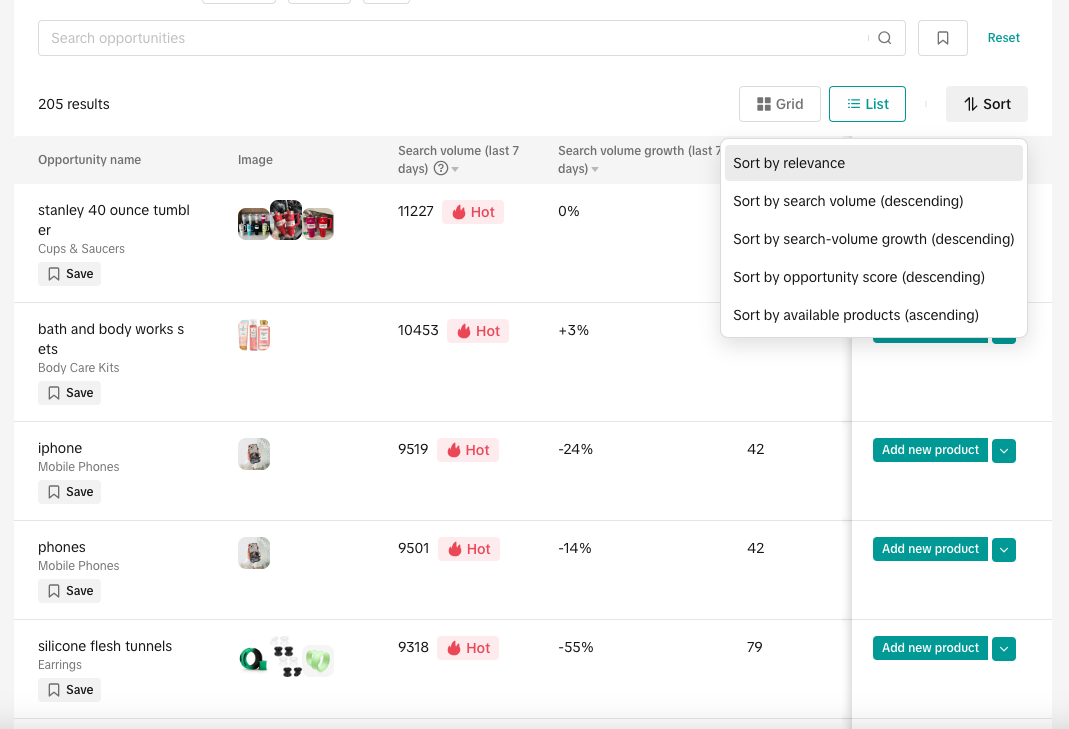Click the Reset link
This screenshot has height=729, width=1069.
1003,38
